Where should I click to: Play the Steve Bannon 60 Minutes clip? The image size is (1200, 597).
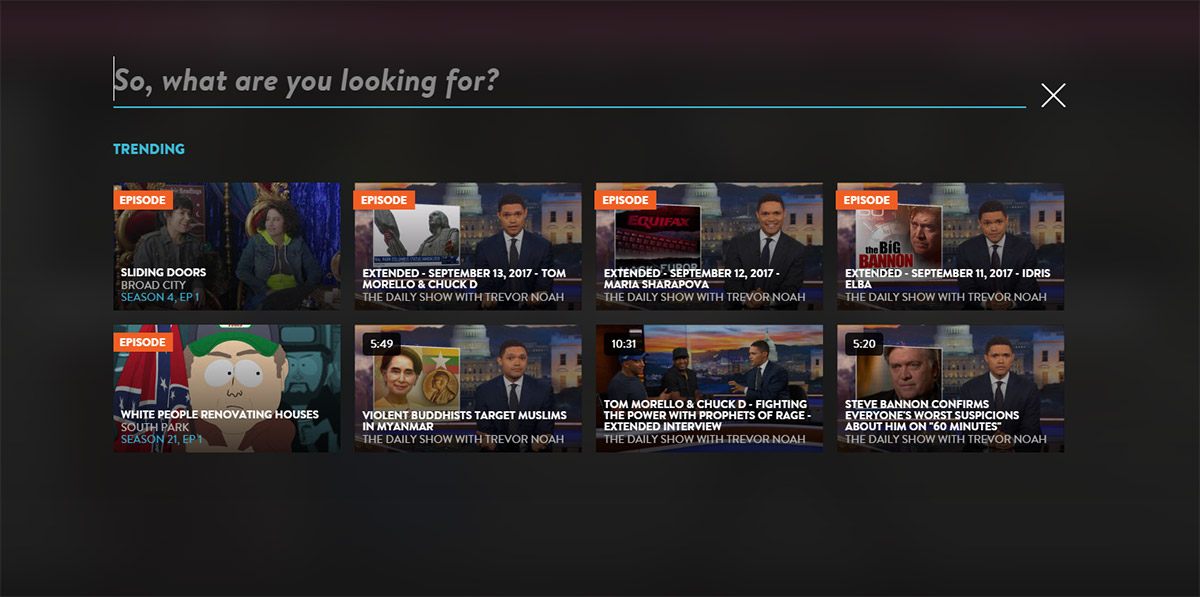(x=950, y=388)
